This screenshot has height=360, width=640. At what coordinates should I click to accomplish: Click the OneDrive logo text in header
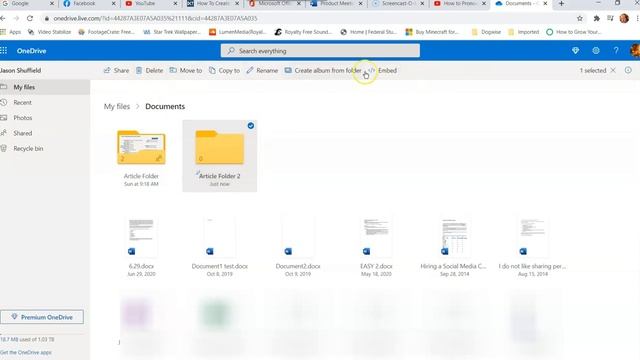click(31, 51)
